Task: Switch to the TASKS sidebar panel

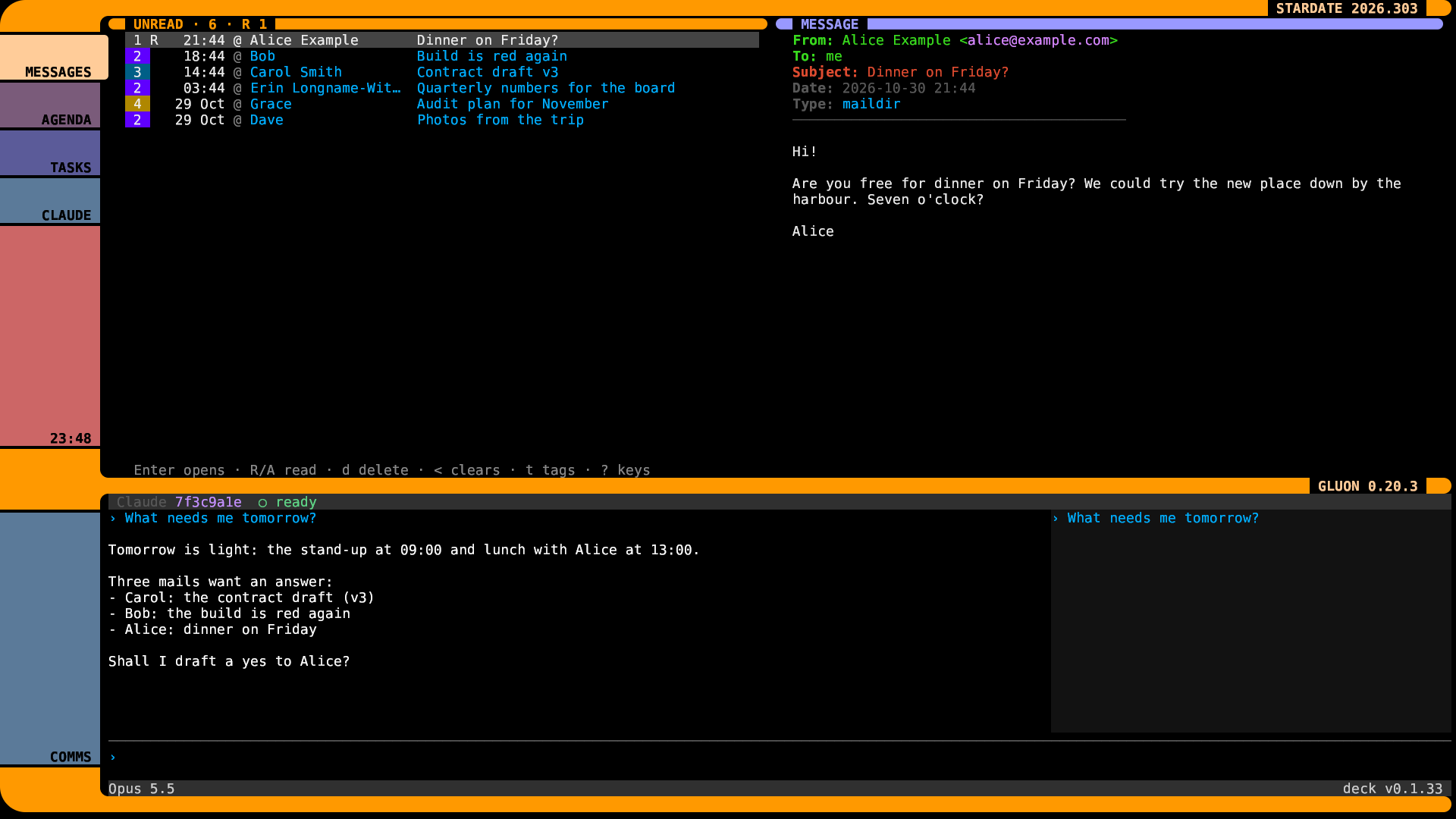Action: coord(50,152)
